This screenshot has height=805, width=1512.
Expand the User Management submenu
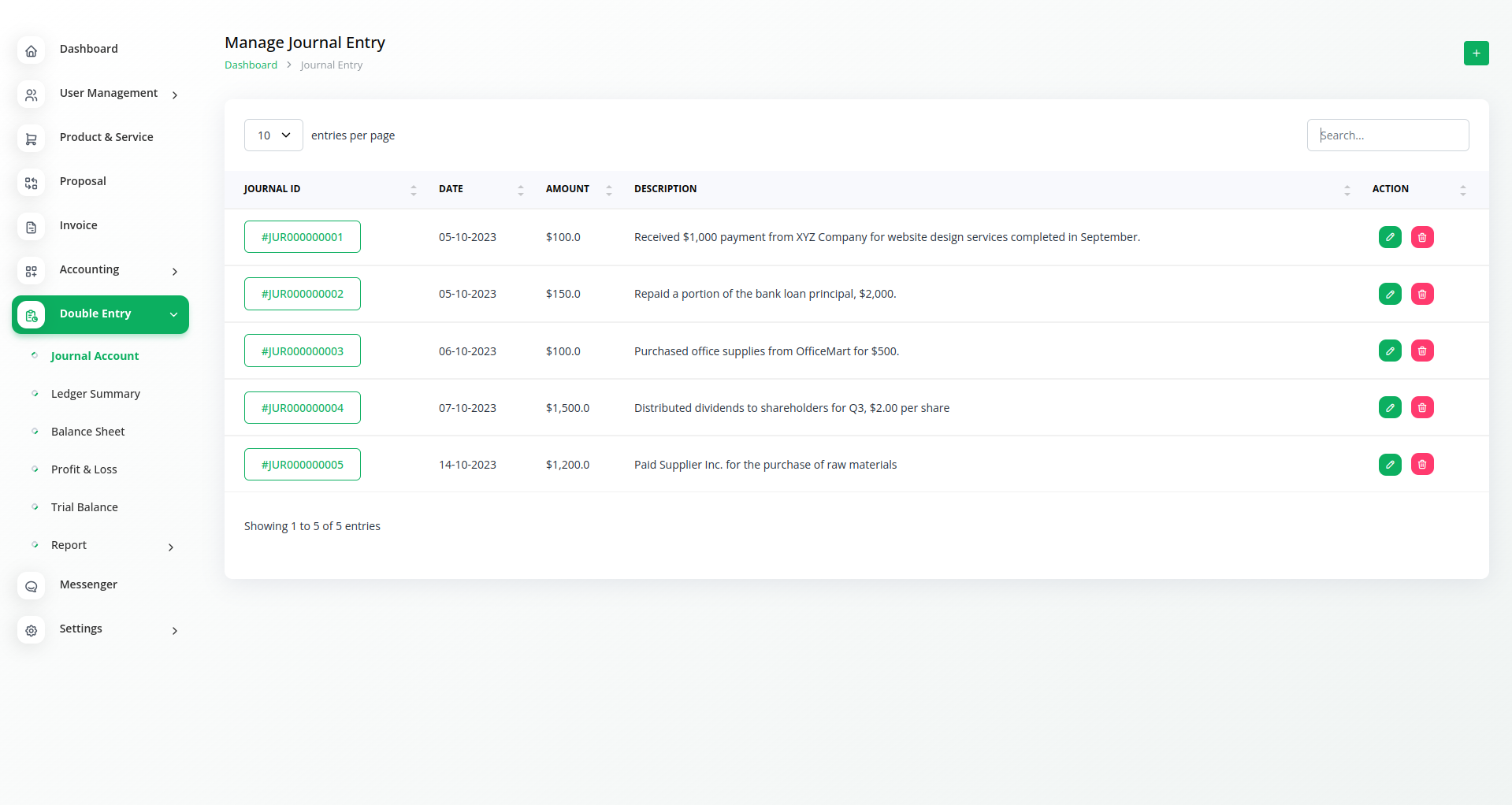174,95
